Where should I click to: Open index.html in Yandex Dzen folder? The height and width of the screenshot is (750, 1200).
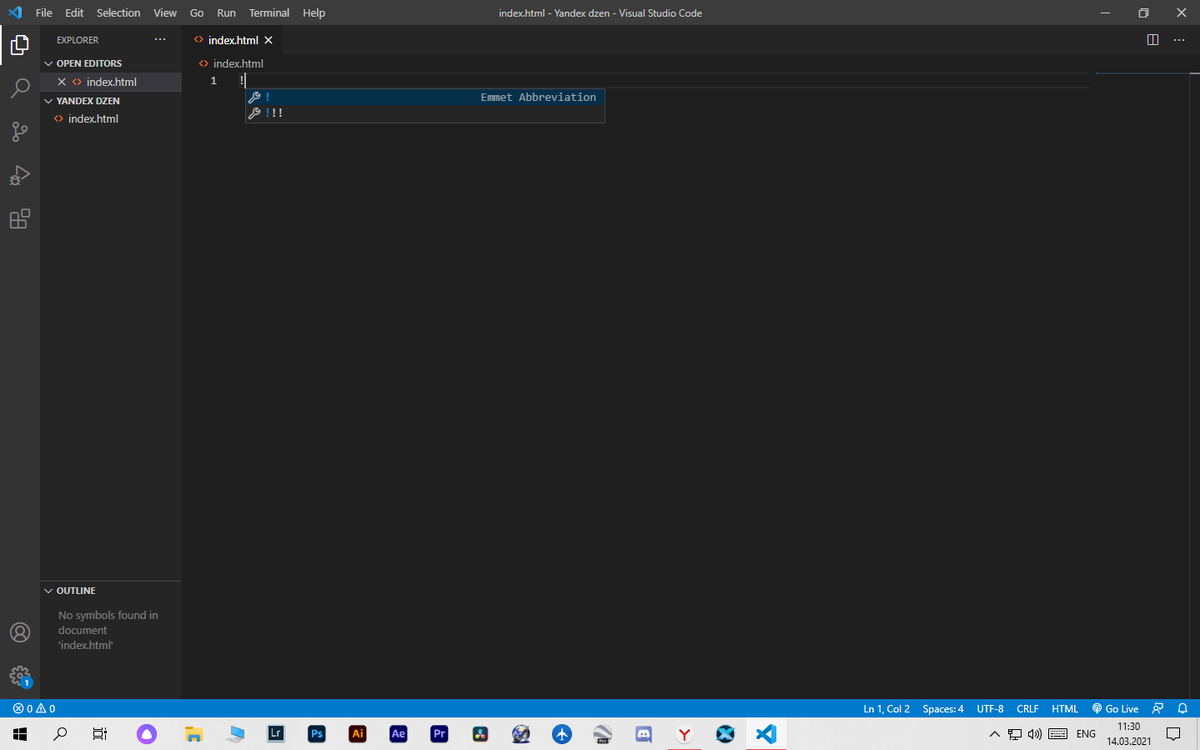(x=112, y=119)
